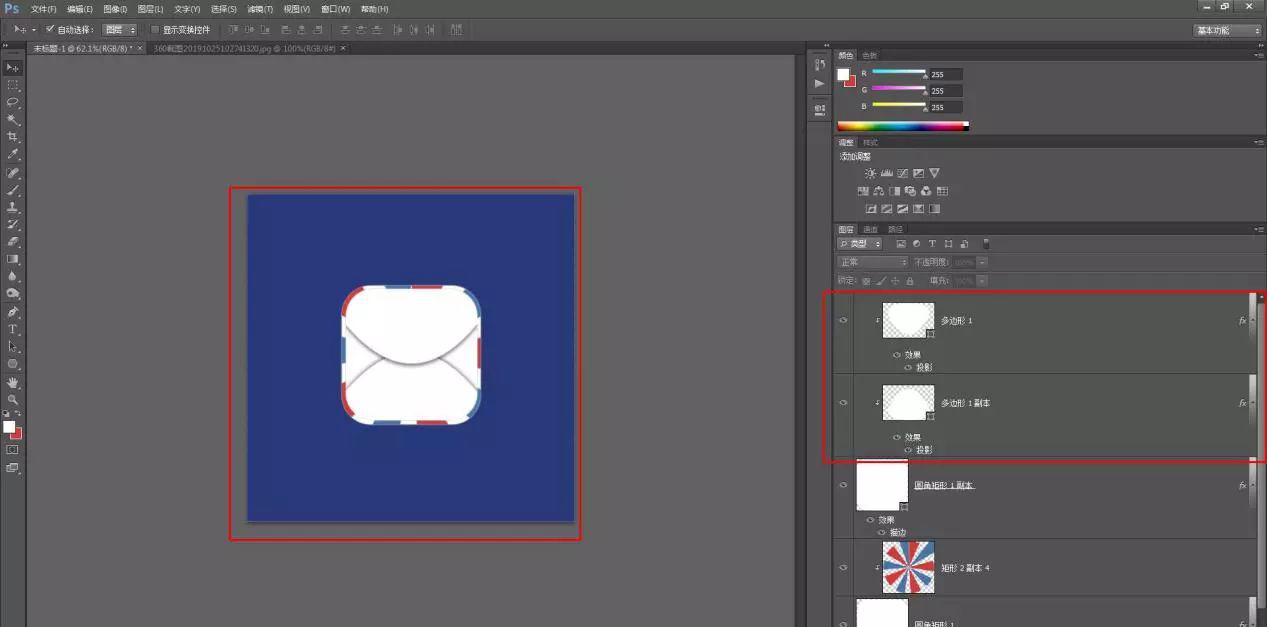Viewport: 1267px width, 627px height.
Task: Select the Crop tool
Action: pyautogui.click(x=13, y=137)
